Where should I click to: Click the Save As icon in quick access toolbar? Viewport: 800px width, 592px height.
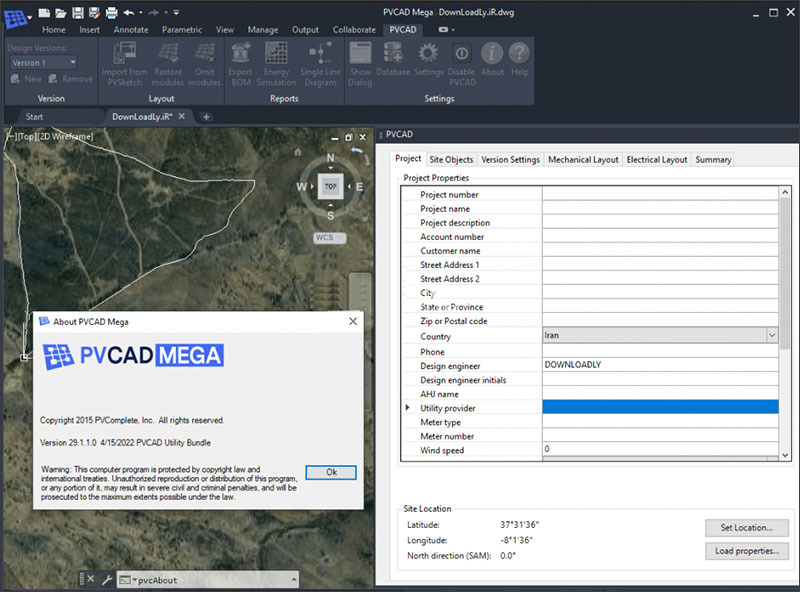click(94, 13)
